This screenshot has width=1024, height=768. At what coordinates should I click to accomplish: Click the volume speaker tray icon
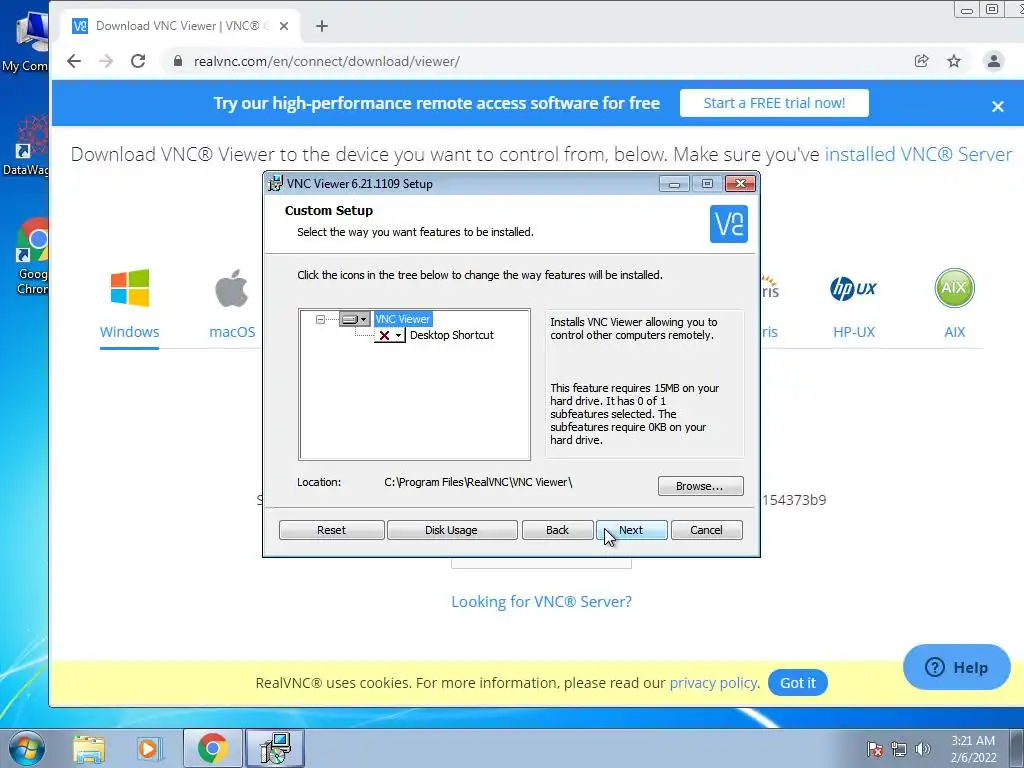(922, 749)
